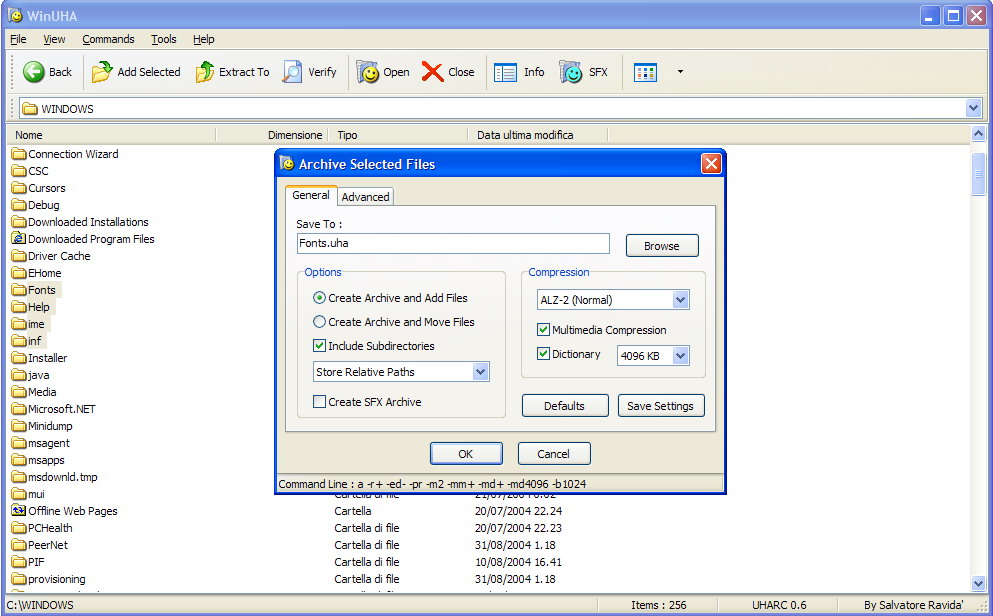Click the Info toolbar icon
The height and width of the screenshot is (616, 993).
[506, 72]
